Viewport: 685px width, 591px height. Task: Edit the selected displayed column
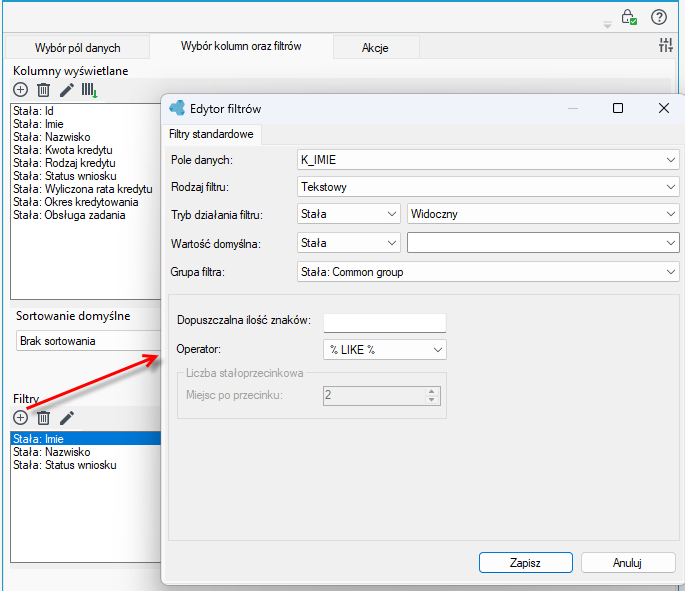67,90
